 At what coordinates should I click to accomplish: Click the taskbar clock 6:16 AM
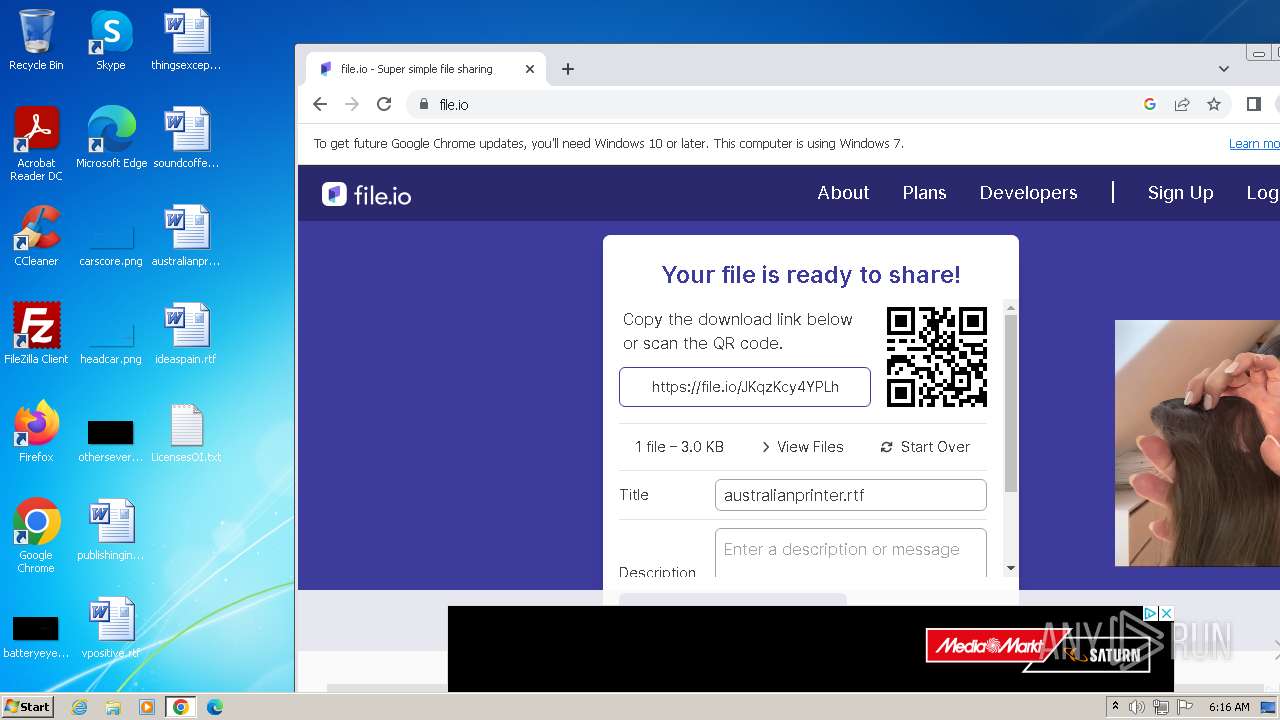pos(1229,707)
